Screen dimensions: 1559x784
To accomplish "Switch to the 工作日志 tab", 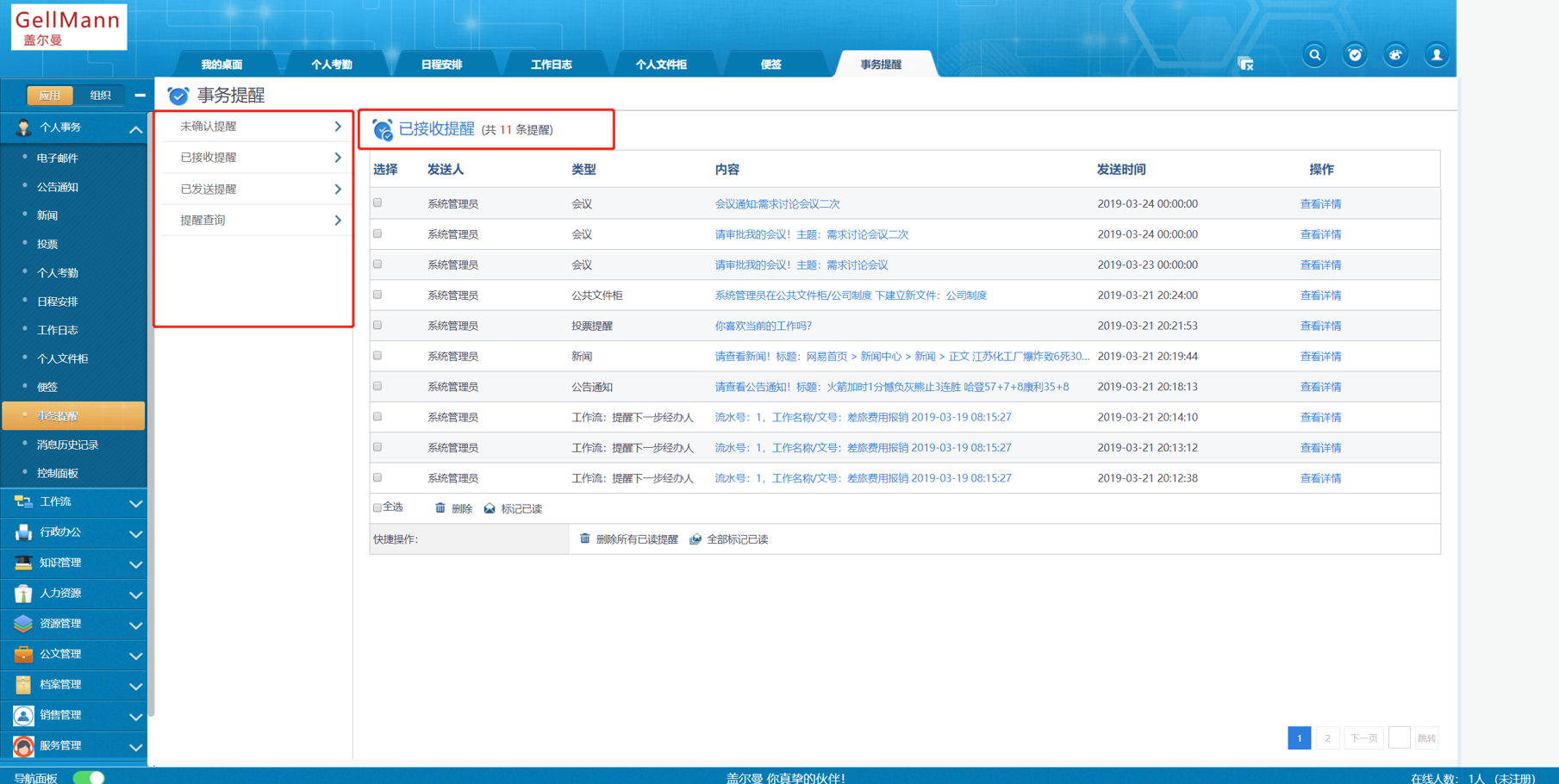I will 552,65.
